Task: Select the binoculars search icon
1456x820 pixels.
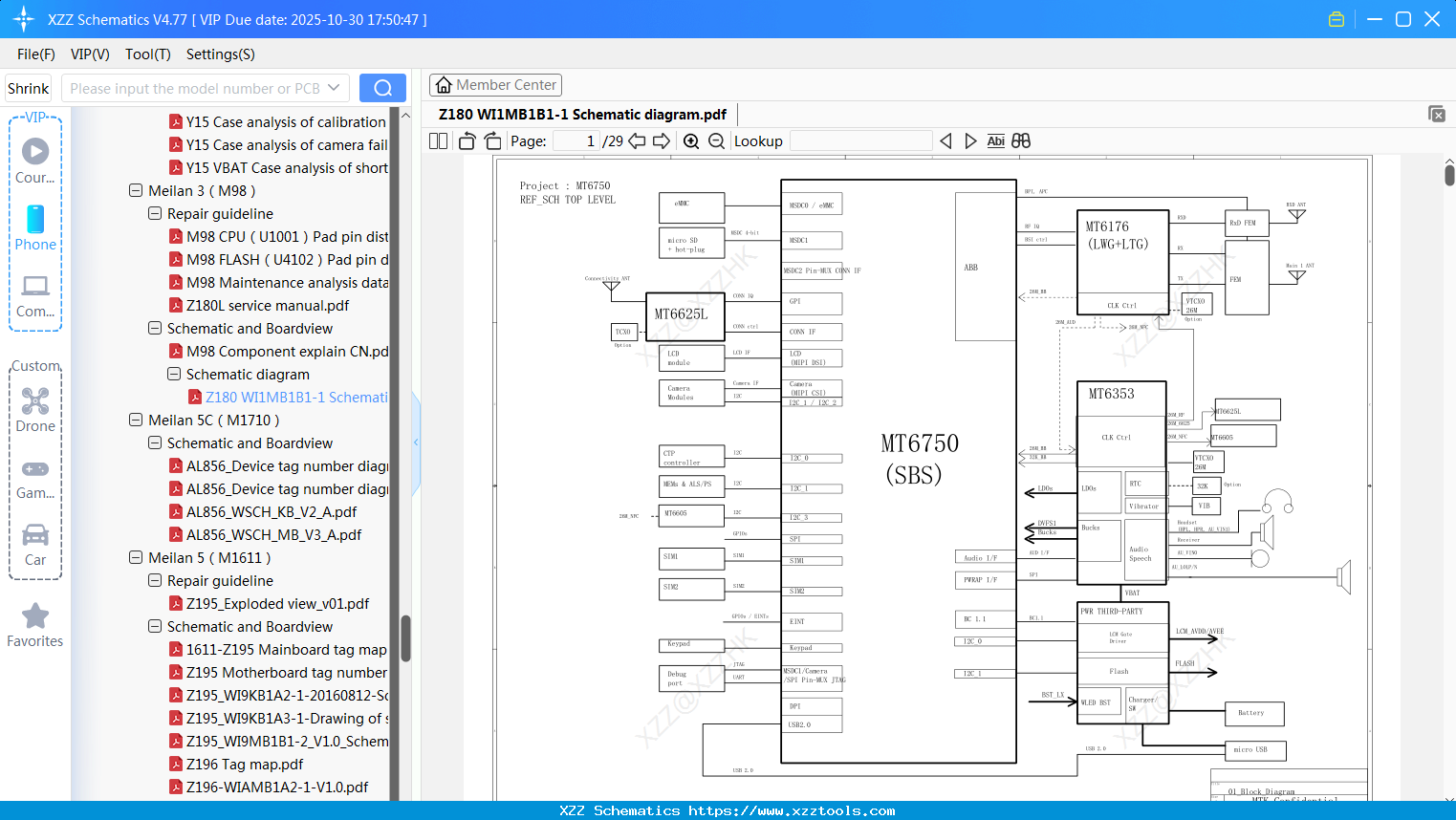Action: coord(1019,140)
